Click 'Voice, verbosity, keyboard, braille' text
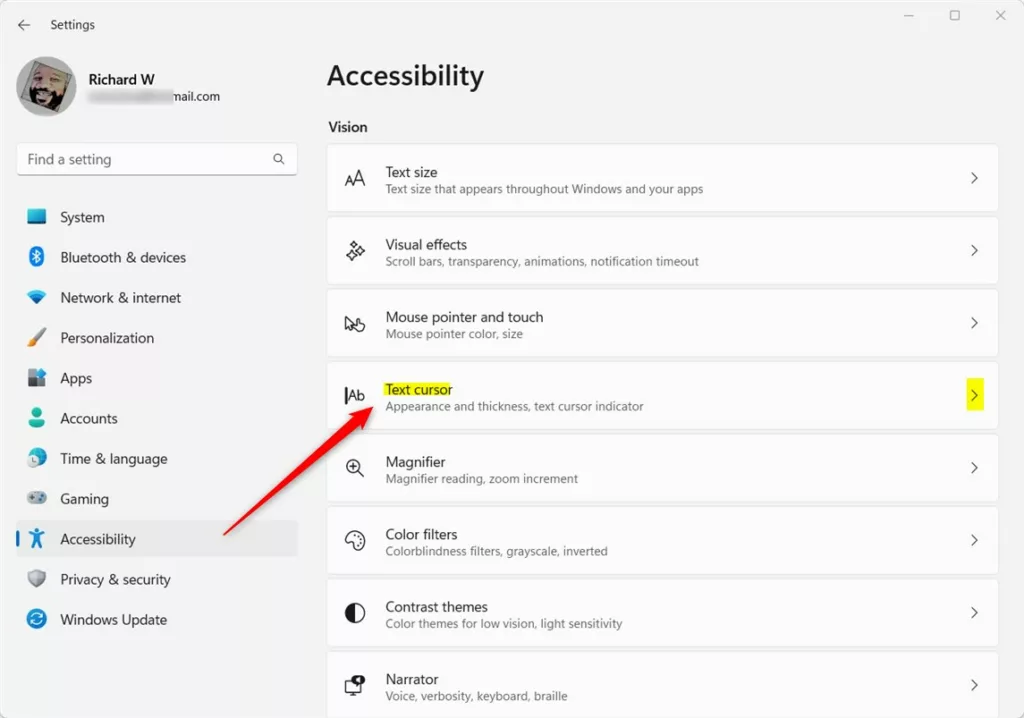Image resolution: width=1024 pixels, height=718 pixels. pos(476,696)
